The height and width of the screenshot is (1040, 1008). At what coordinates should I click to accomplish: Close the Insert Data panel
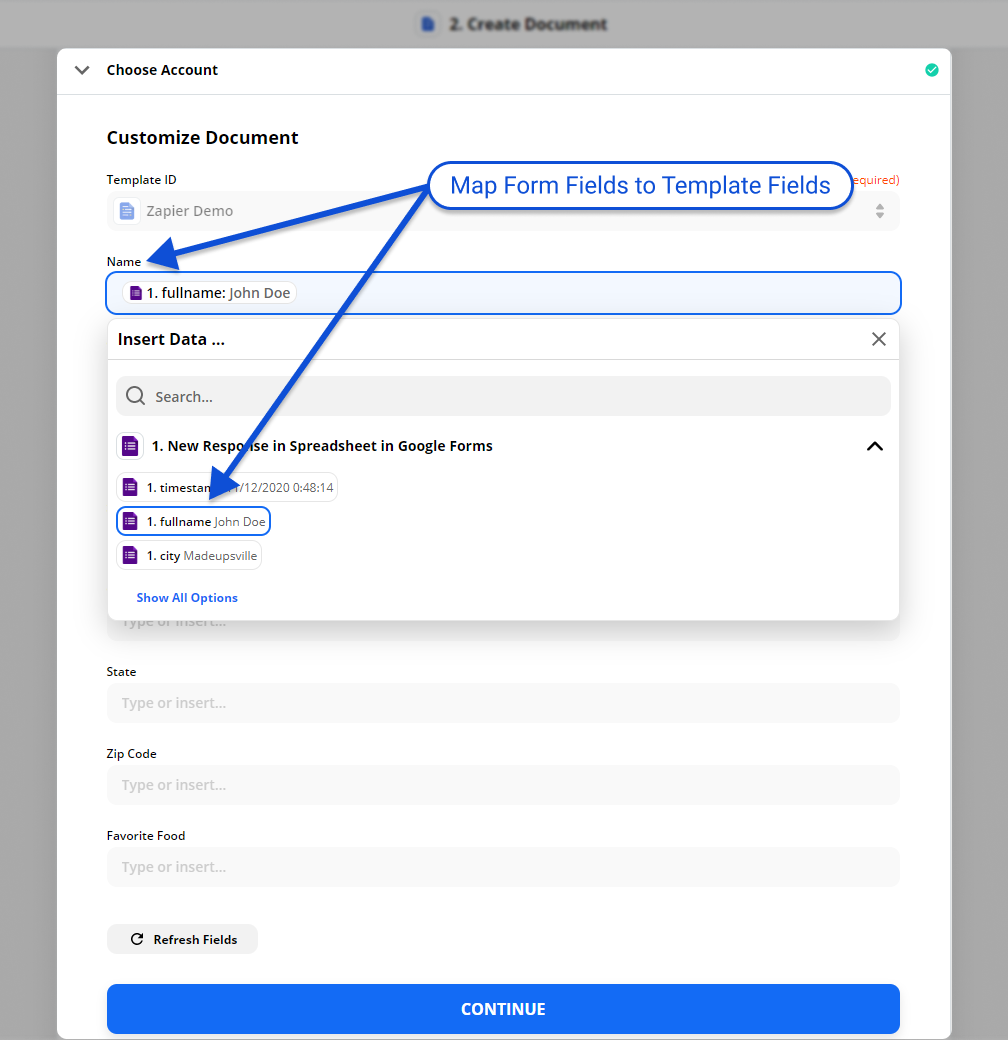coord(878,339)
